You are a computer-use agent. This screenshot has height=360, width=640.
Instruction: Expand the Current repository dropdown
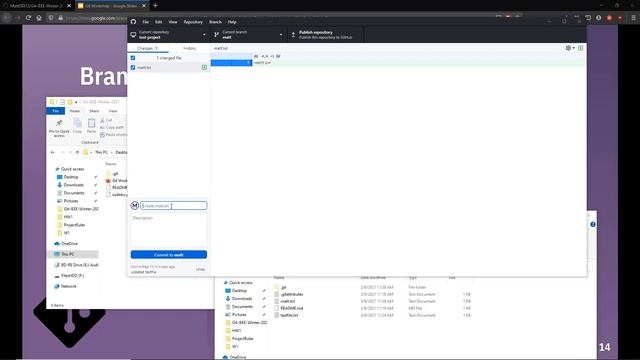pos(168,35)
